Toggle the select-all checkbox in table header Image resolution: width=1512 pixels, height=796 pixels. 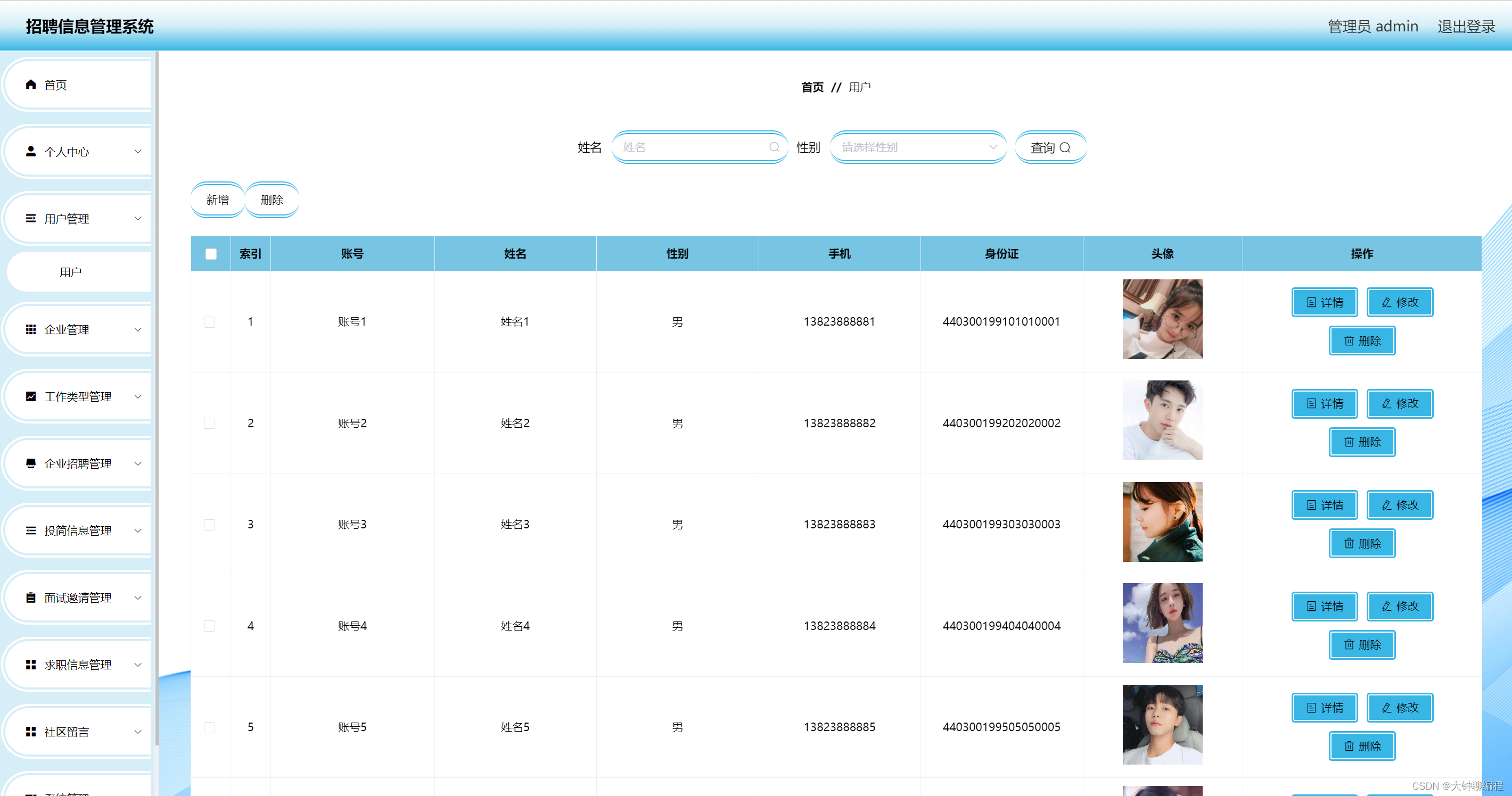(x=211, y=254)
